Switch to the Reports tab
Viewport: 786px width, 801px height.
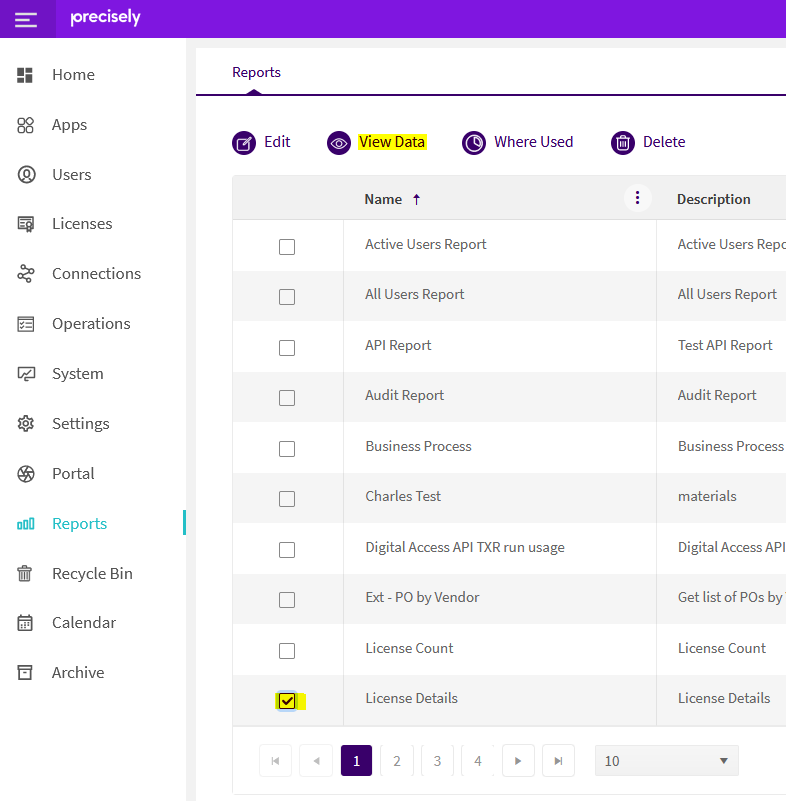pos(256,72)
